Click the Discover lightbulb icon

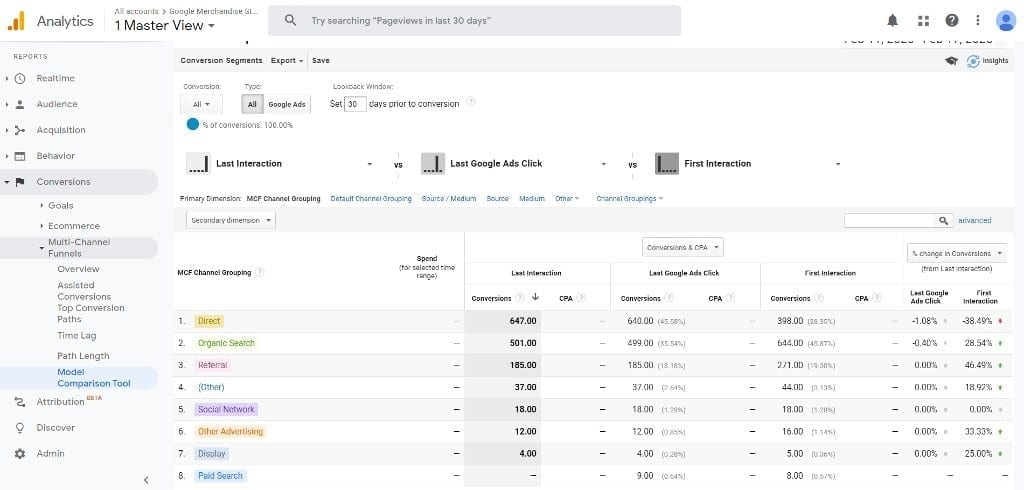pos(20,428)
